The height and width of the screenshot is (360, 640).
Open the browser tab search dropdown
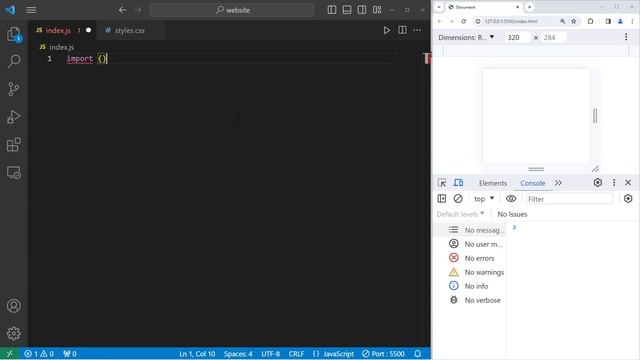[439, 7]
